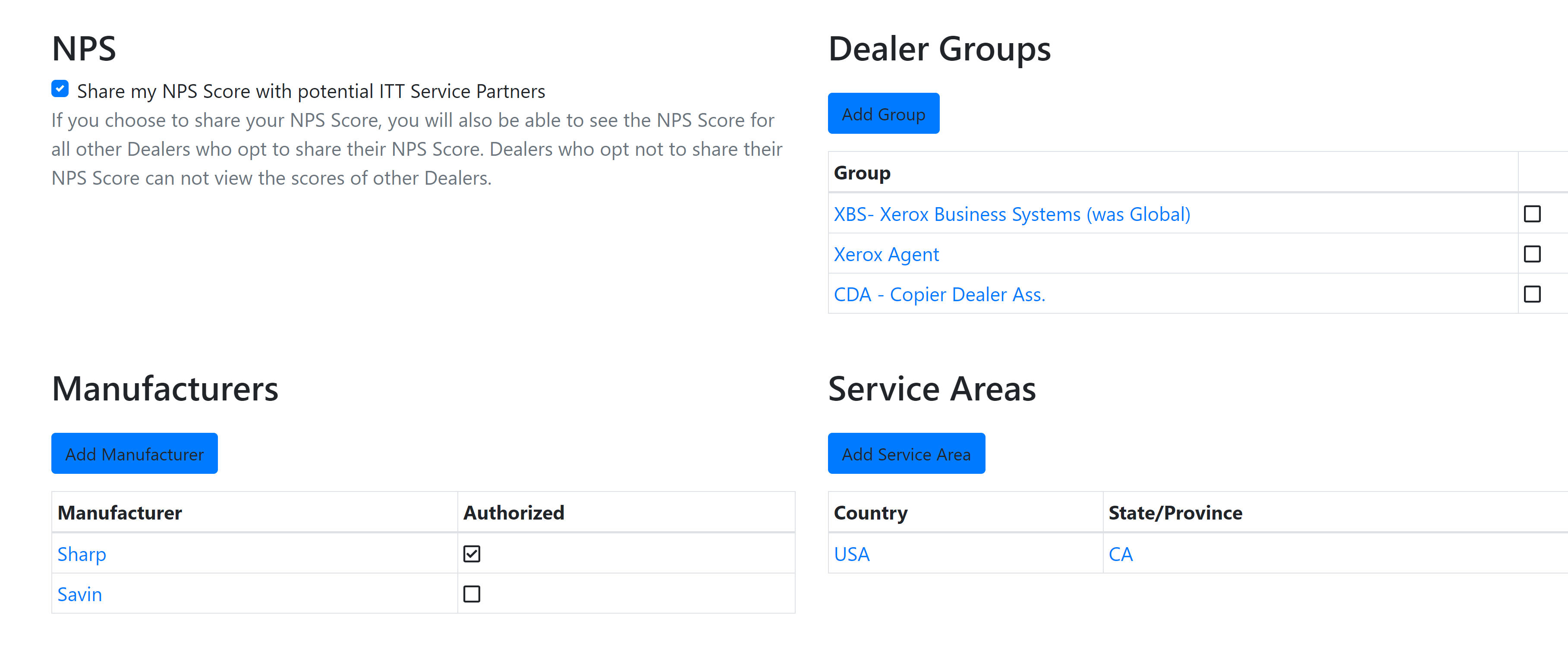Uncheck the Share my NPS Score checkbox

(60, 89)
